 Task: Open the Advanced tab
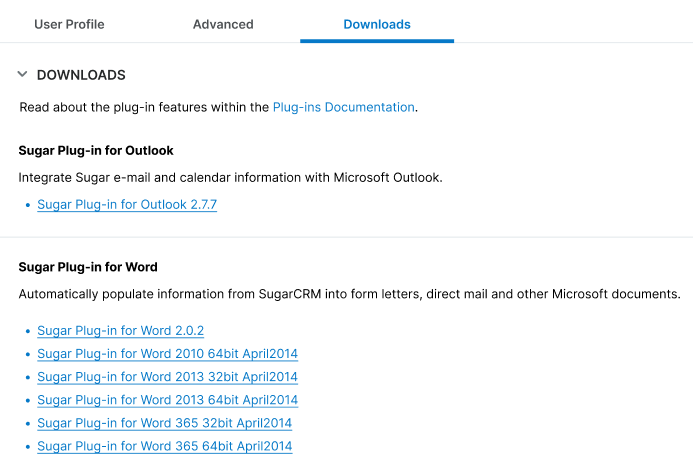(223, 24)
